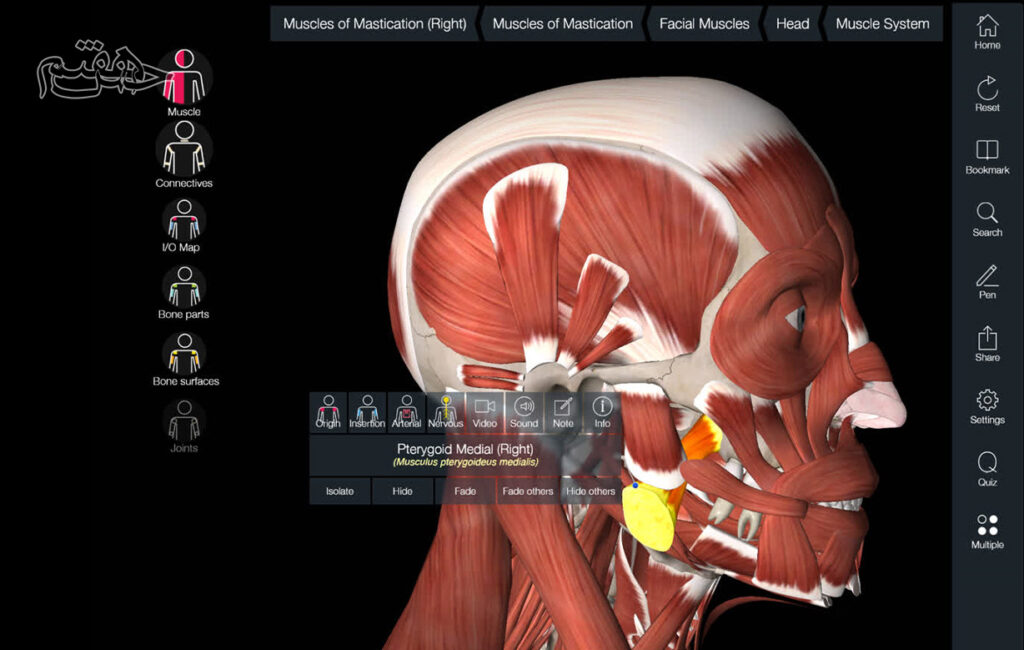
Task: Toggle Hide others option
Action: 590,491
